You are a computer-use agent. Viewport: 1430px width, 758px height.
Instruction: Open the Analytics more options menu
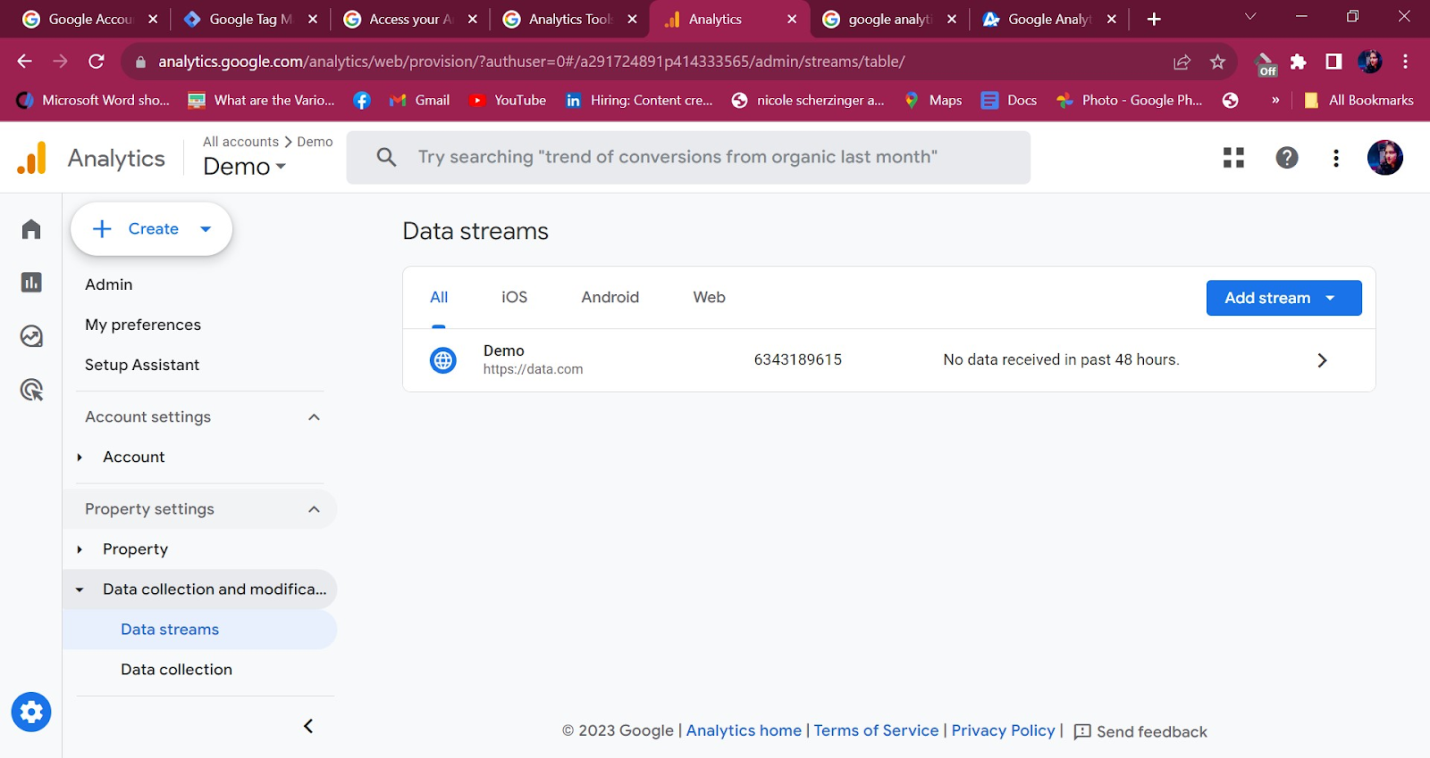coord(1336,158)
